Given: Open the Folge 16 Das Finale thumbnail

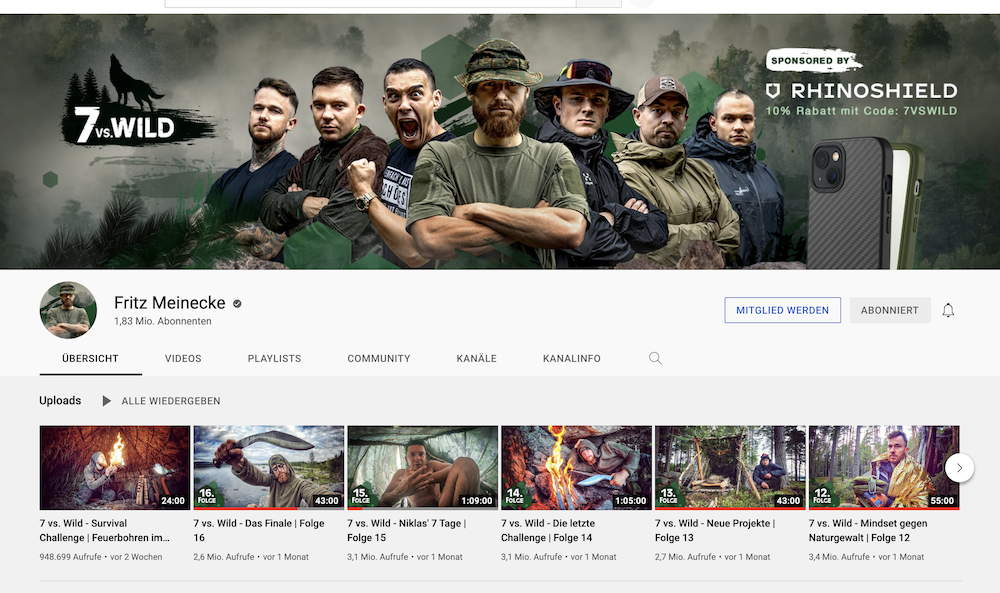Looking at the screenshot, I should [x=268, y=467].
